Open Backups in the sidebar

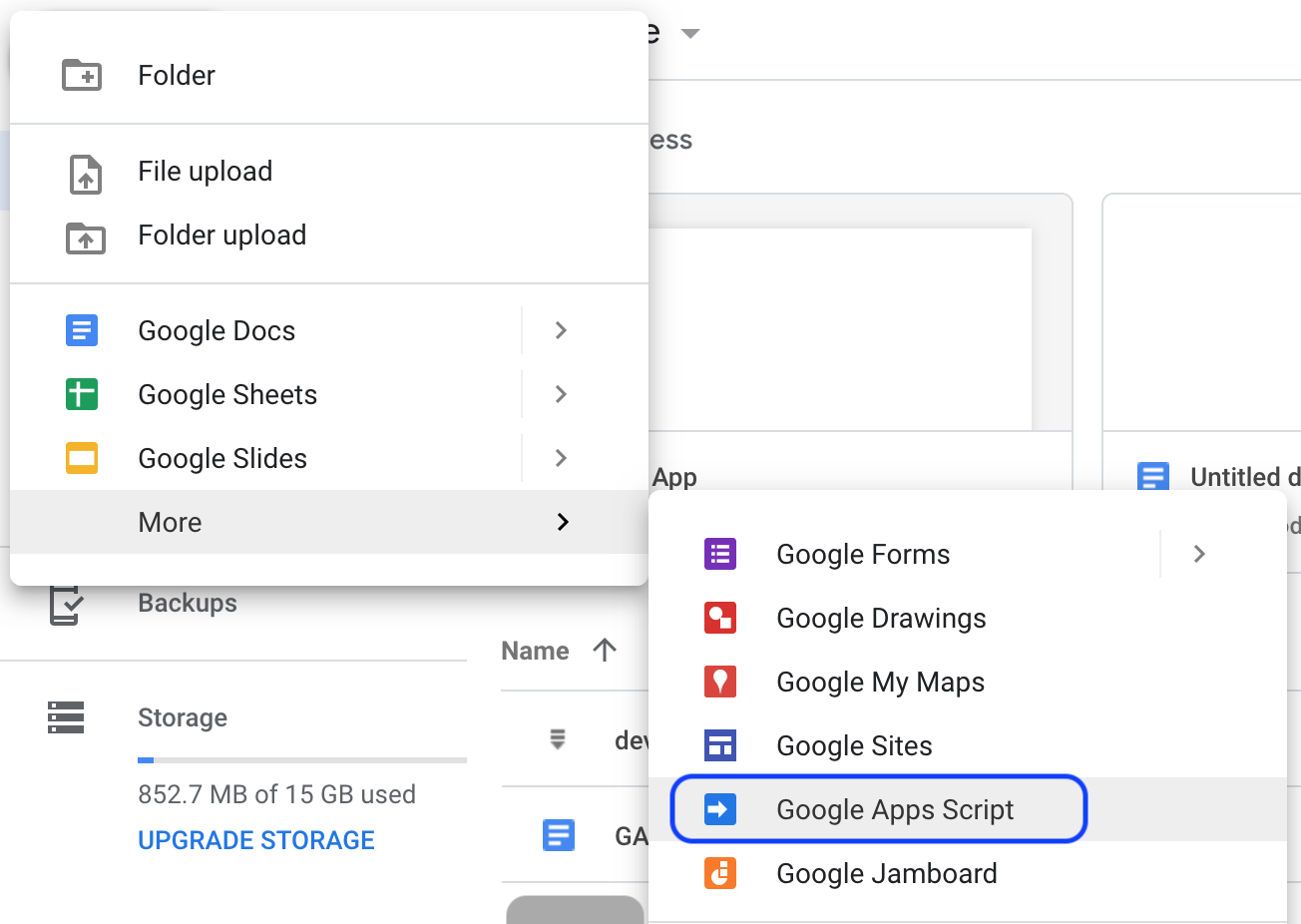point(188,603)
